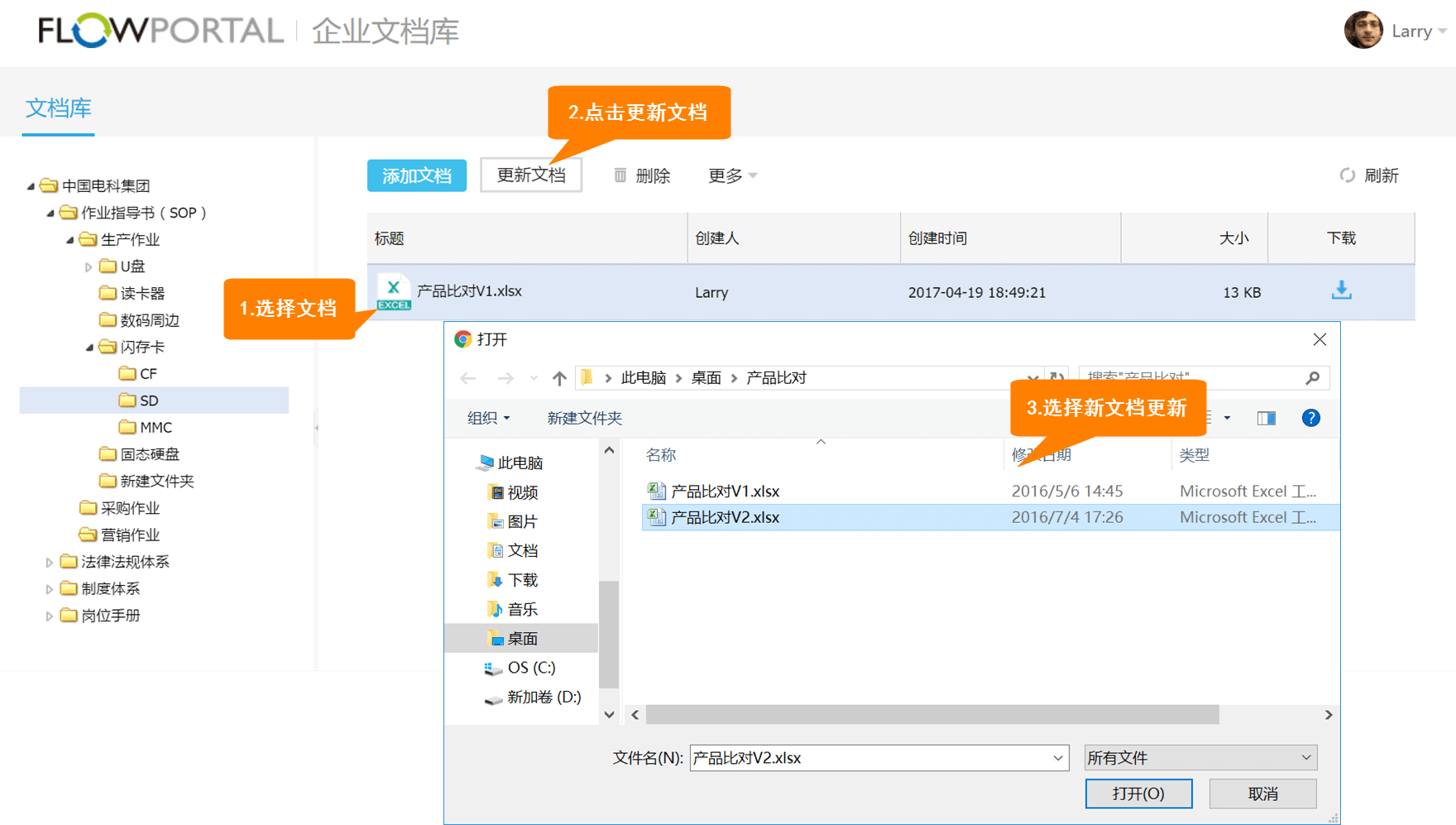The height and width of the screenshot is (825, 1456).
Task: Go up one folder level arrow
Action: click(x=559, y=378)
